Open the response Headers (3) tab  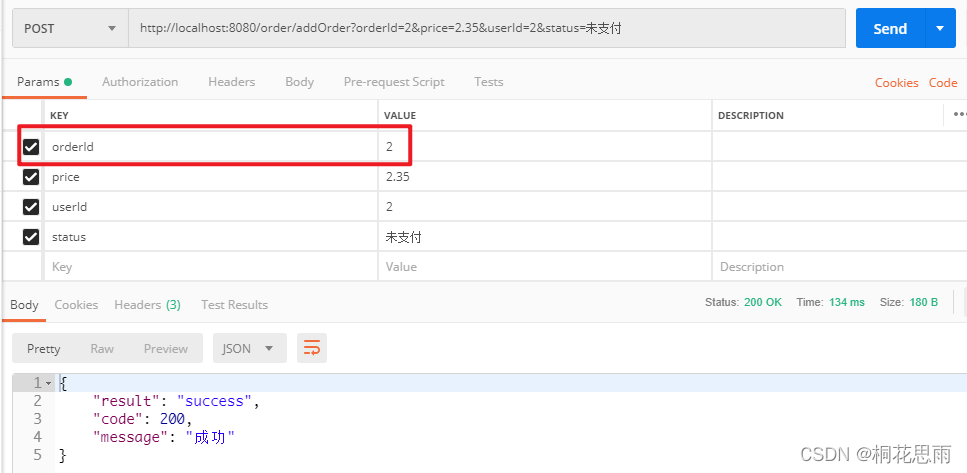click(x=147, y=305)
